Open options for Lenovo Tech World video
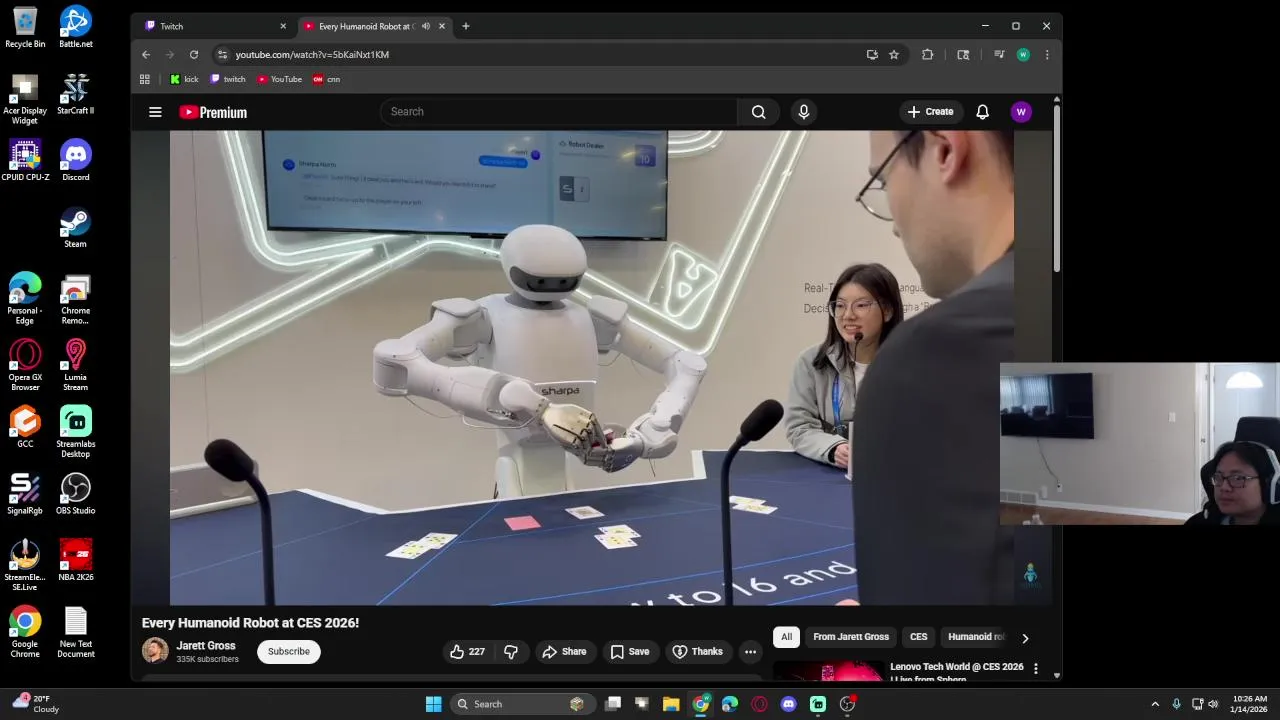The height and width of the screenshot is (720, 1280). 1035,668
